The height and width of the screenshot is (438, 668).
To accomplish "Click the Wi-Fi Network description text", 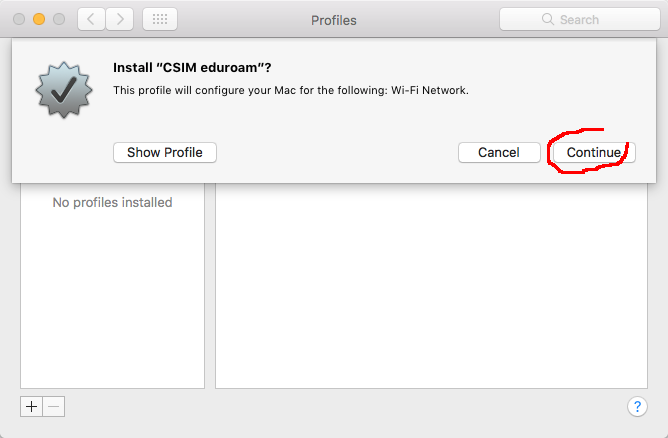I will [430, 90].
